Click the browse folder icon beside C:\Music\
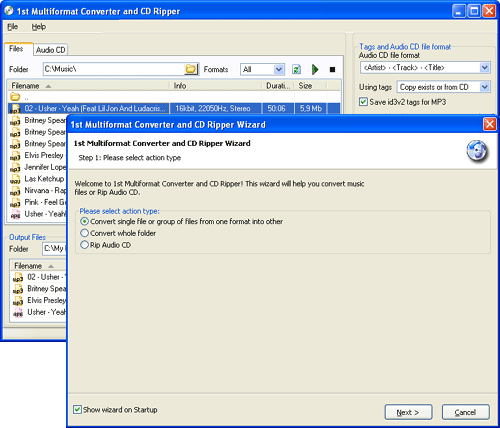Image resolution: width=500 pixels, height=428 pixels. pyautogui.click(x=191, y=69)
